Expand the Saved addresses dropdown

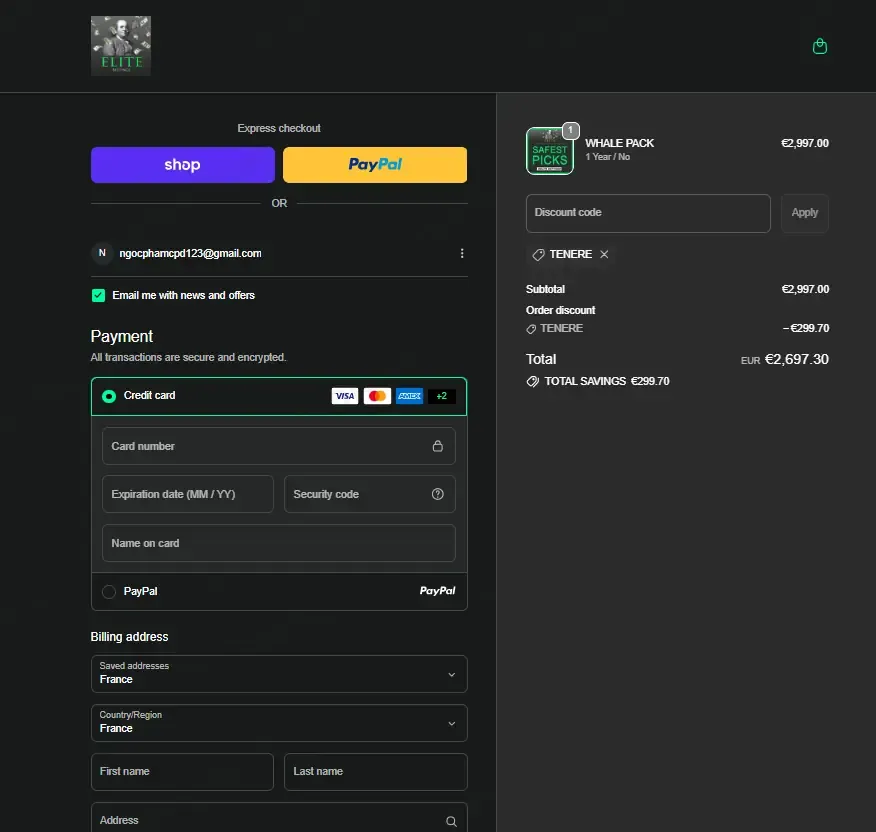(279, 674)
